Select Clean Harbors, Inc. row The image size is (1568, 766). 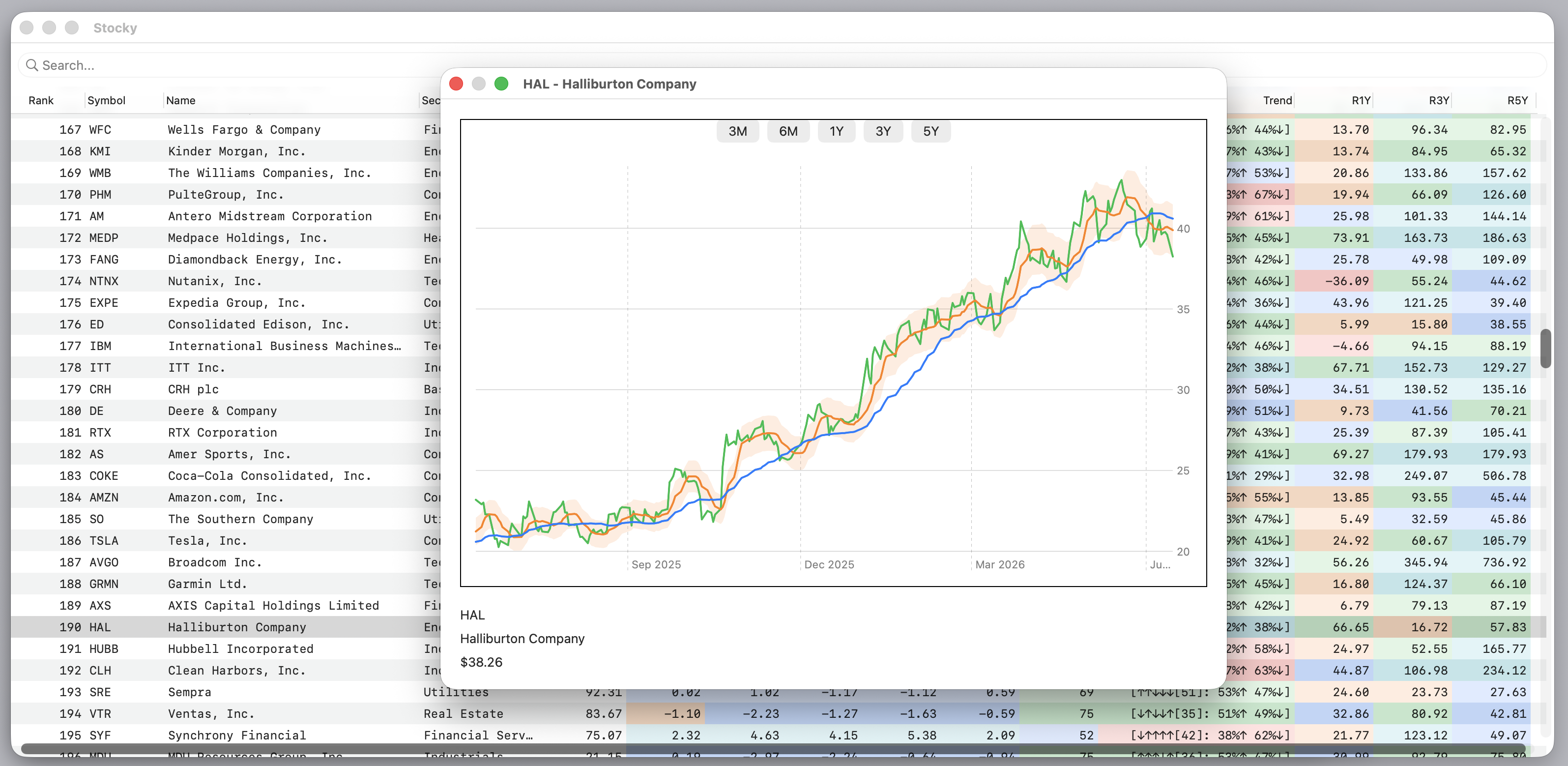click(779, 670)
